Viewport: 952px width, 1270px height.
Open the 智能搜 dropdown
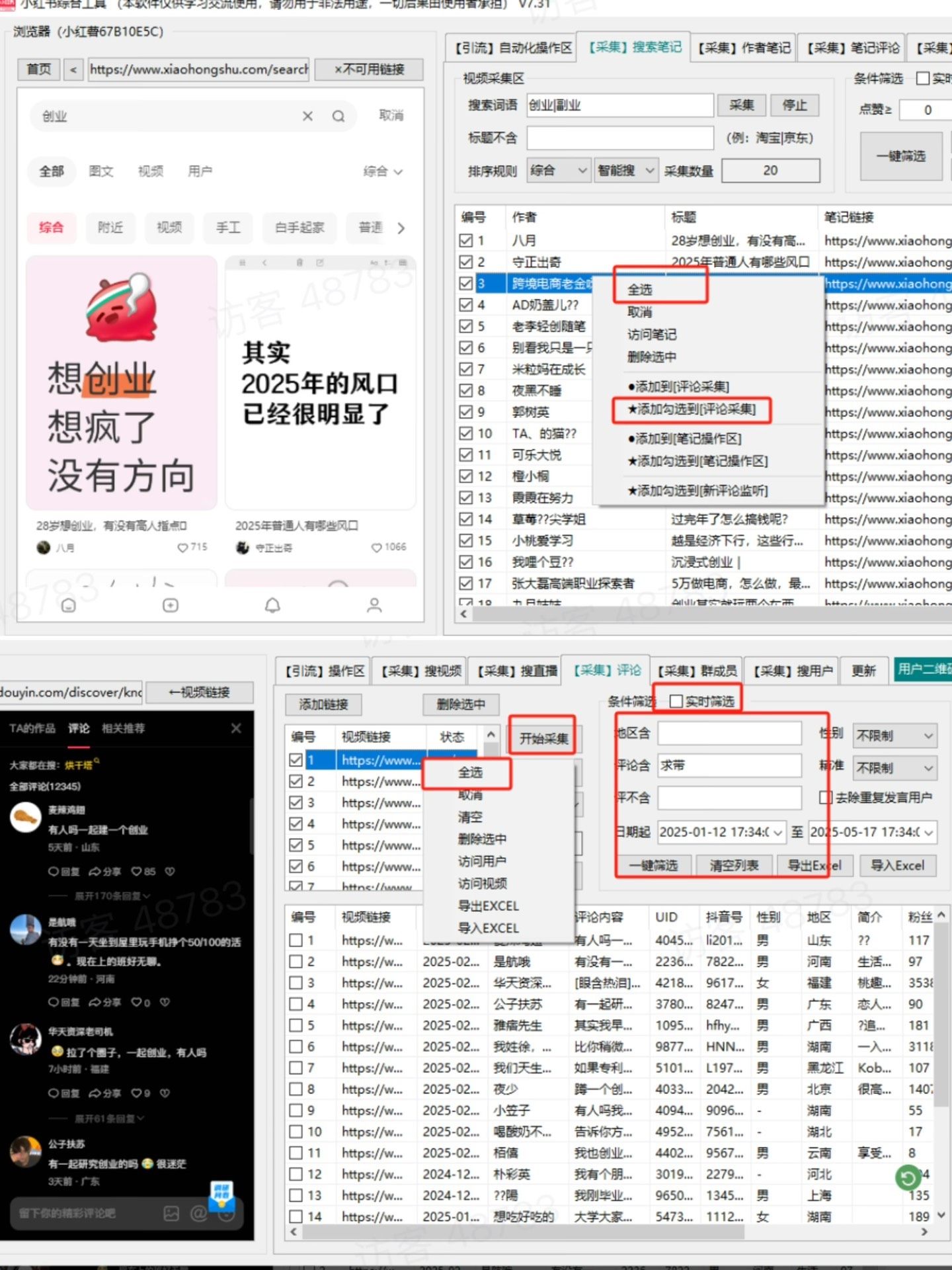tap(626, 171)
